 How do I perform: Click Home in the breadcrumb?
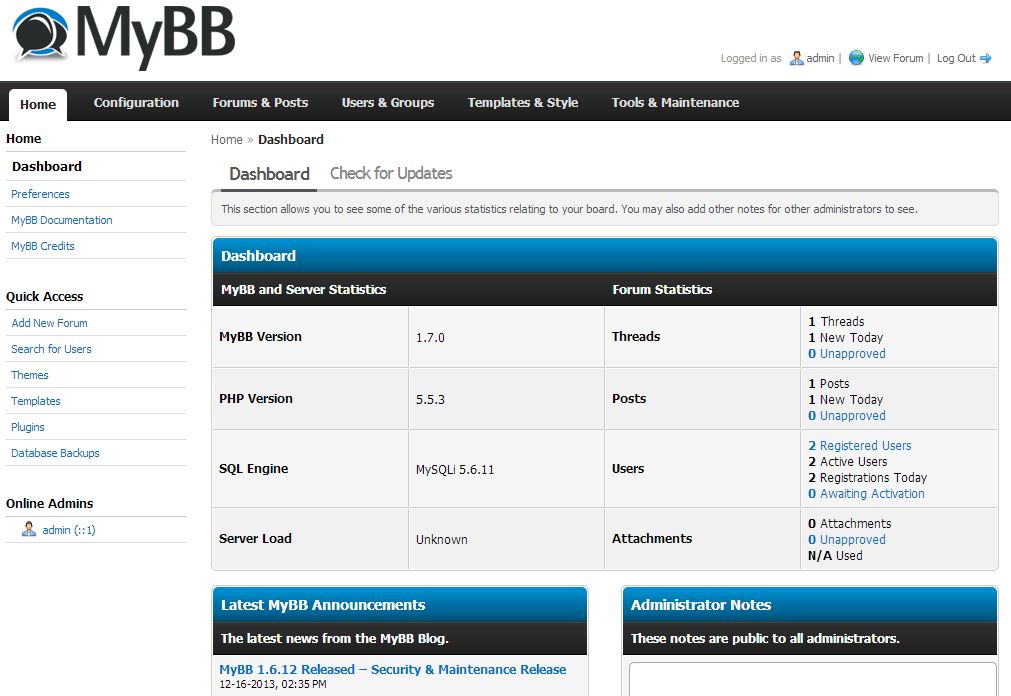[x=227, y=139]
